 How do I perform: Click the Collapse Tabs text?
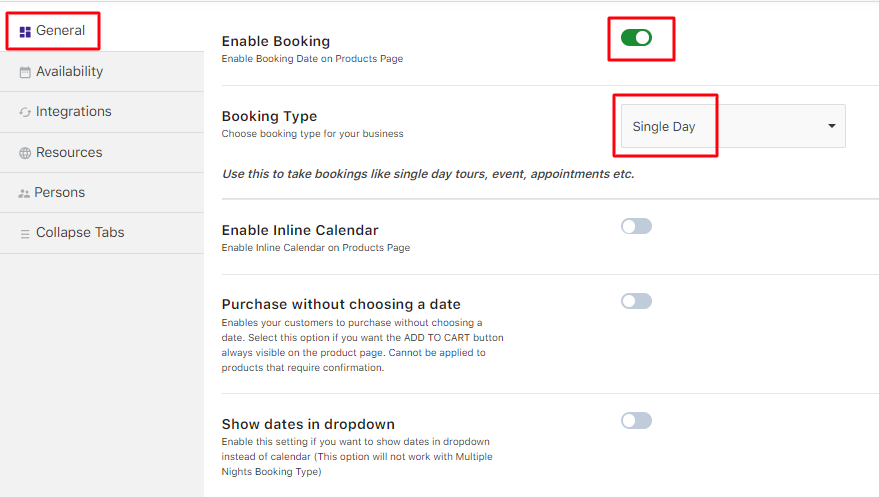tap(80, 233)
